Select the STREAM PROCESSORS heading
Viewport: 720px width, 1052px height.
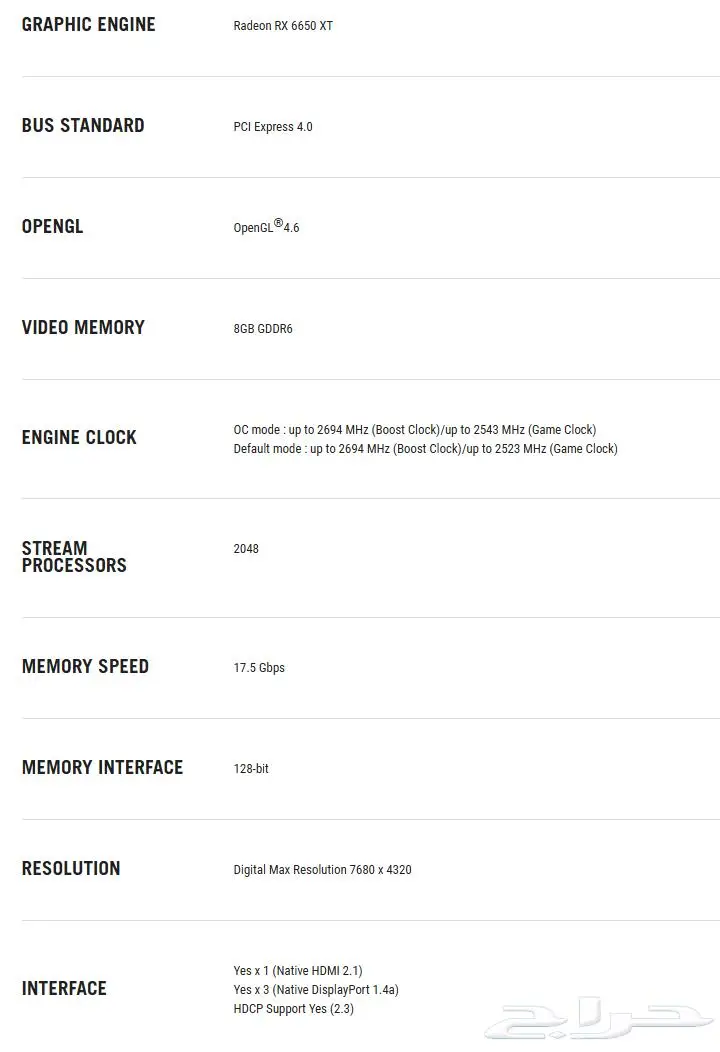pyautogui.click(x=74, y=557)
